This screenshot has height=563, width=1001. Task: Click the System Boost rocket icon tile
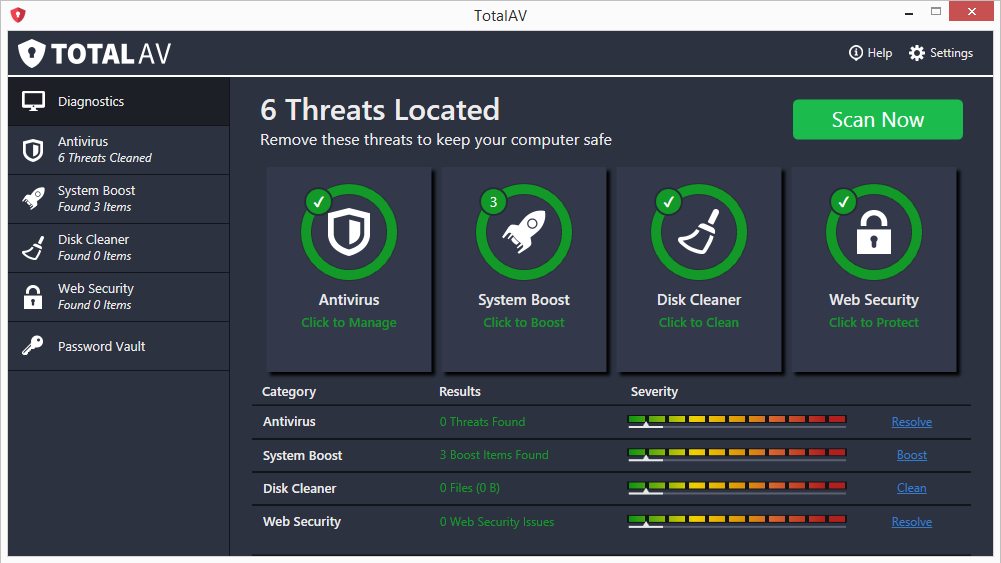[524, 232]
